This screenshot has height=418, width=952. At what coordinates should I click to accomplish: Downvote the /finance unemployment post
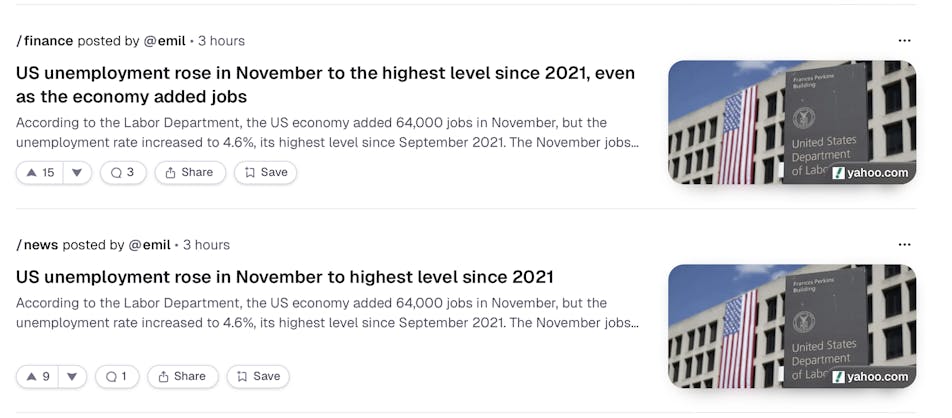(77, 172)
